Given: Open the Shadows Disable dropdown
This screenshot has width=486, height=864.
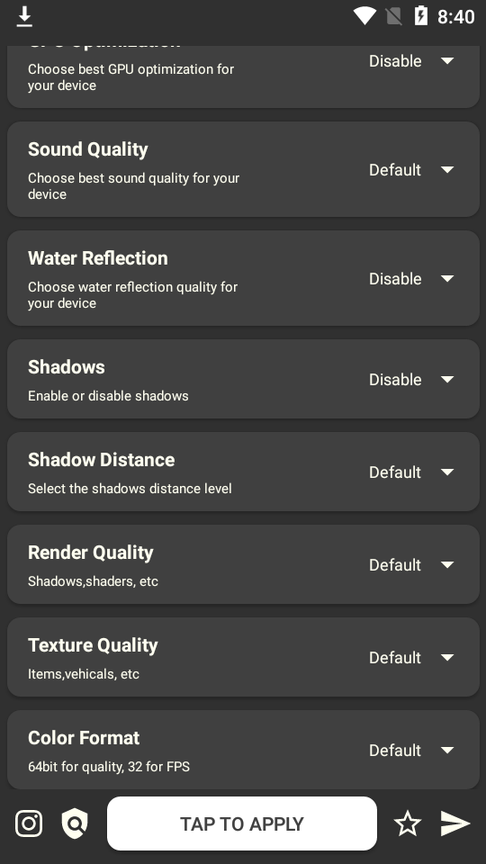Looking at the screenshot, I should click(411, 379).
